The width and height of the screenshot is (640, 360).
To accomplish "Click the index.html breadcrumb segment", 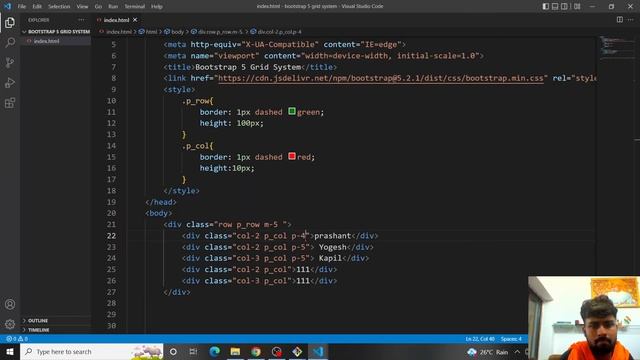I will (119, 31).
